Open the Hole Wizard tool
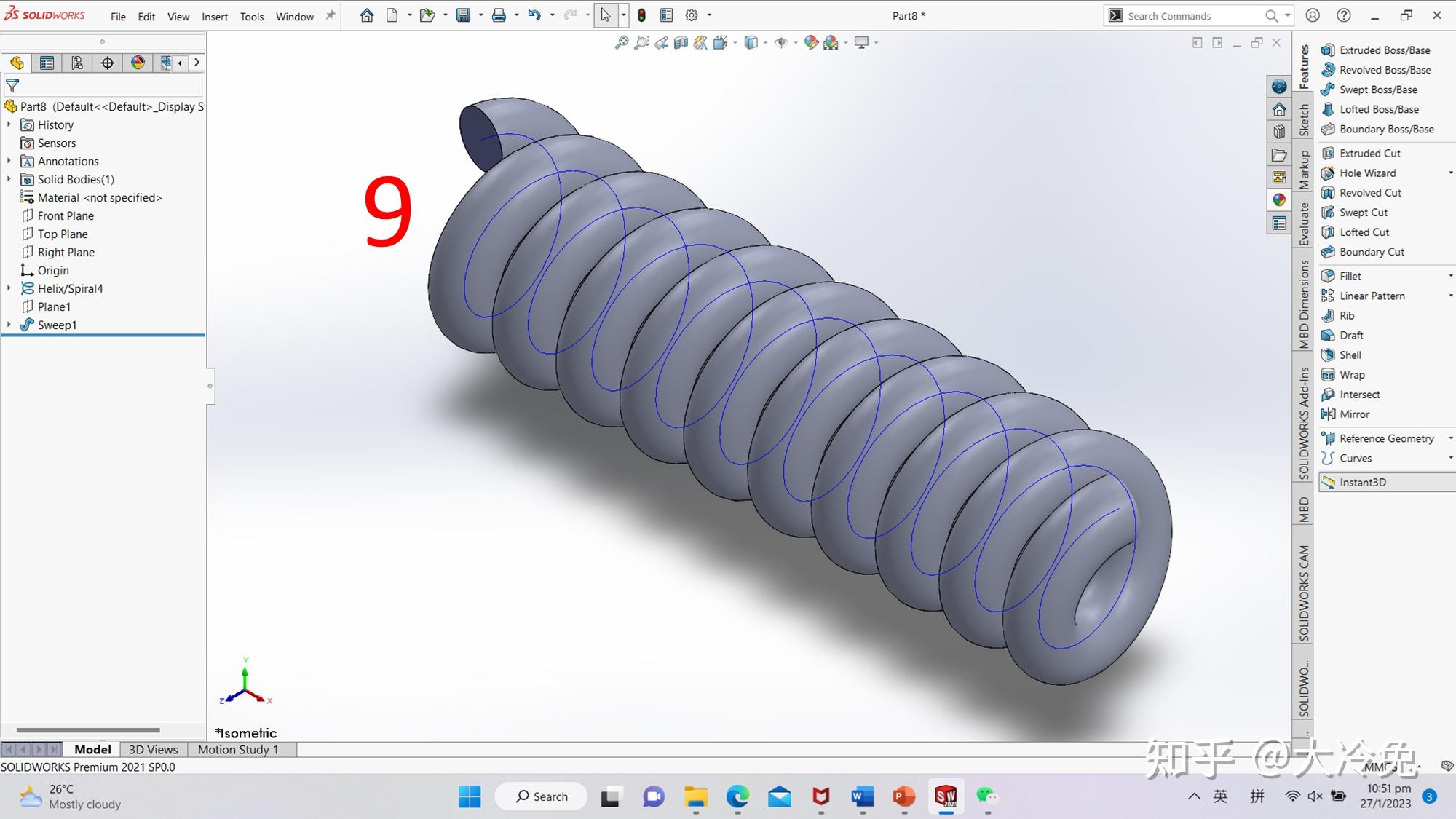 pos(1367,173)
